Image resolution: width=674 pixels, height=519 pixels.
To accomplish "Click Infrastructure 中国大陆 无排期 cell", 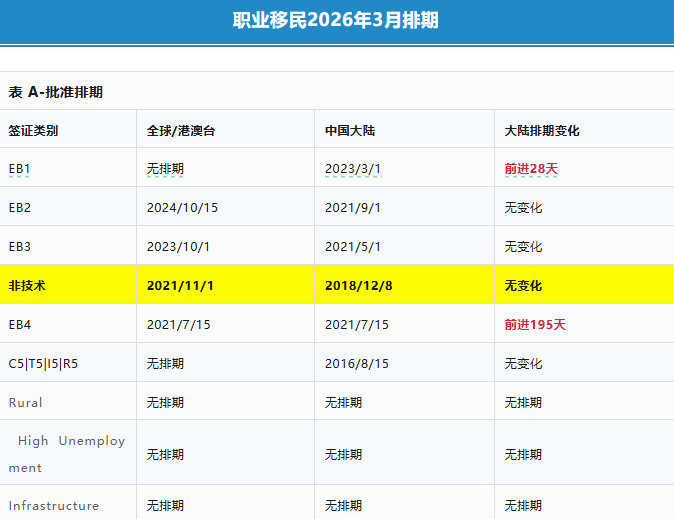I will click(x=343, y=506).
